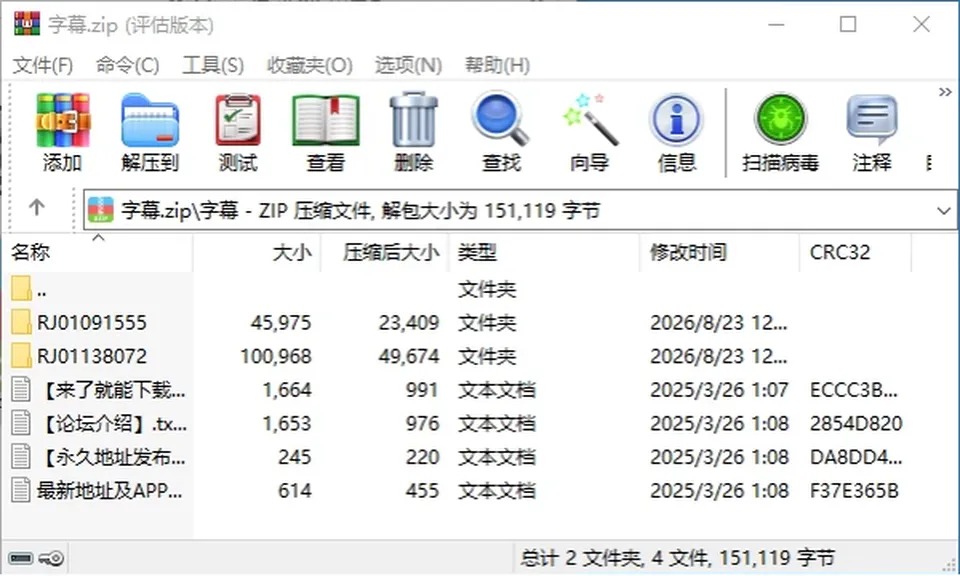
Task: Expand the hidden toolbar items chevron
Action: pos(945,92)
